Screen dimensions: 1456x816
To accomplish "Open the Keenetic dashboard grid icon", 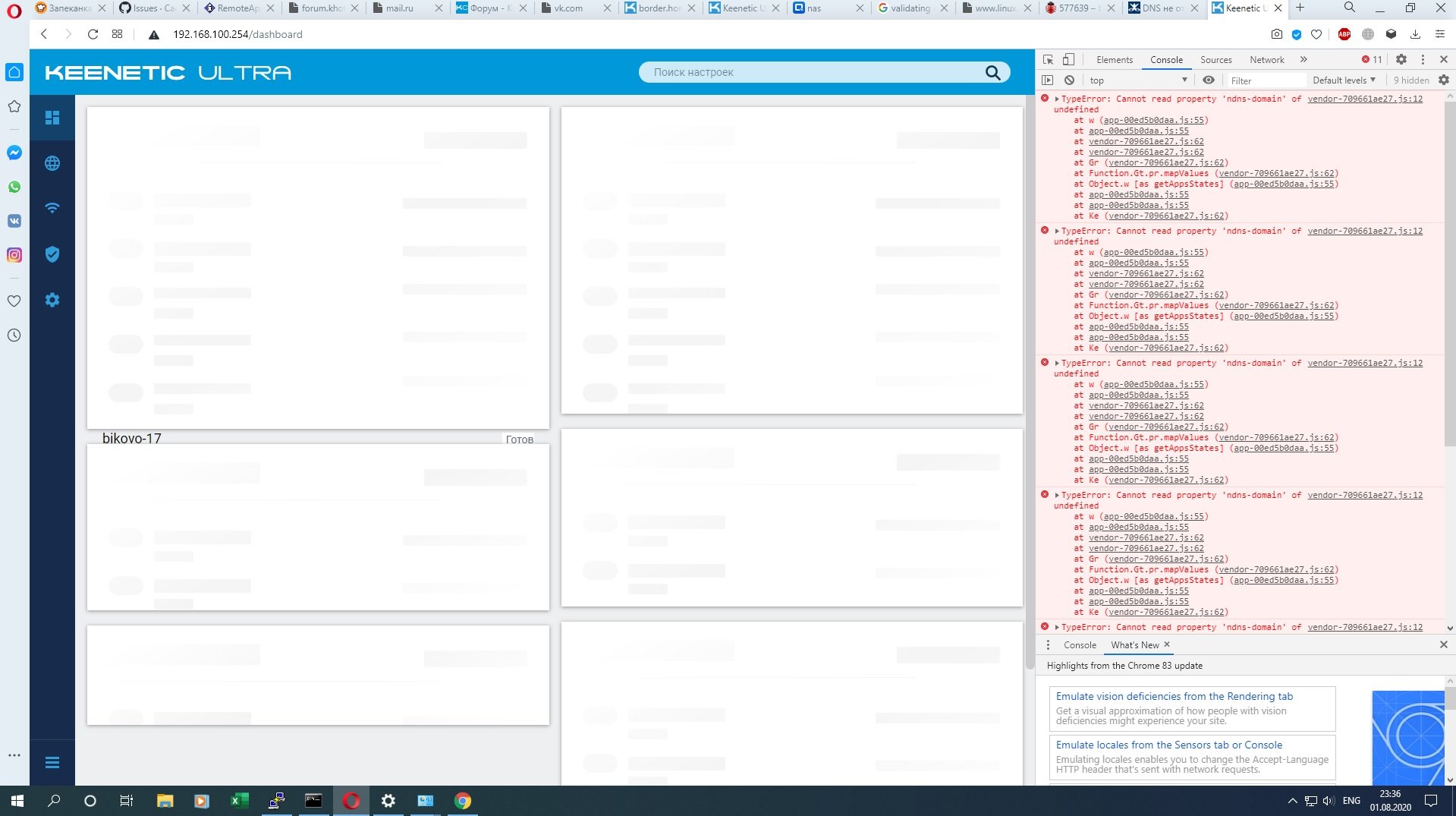I will coord(52,118).
